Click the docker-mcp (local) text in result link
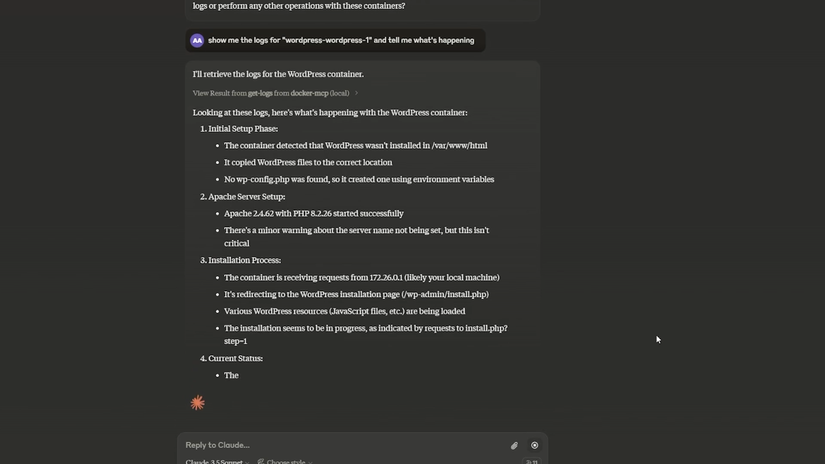825x464 pixels. pyautogui.click(x=320, y=93)
